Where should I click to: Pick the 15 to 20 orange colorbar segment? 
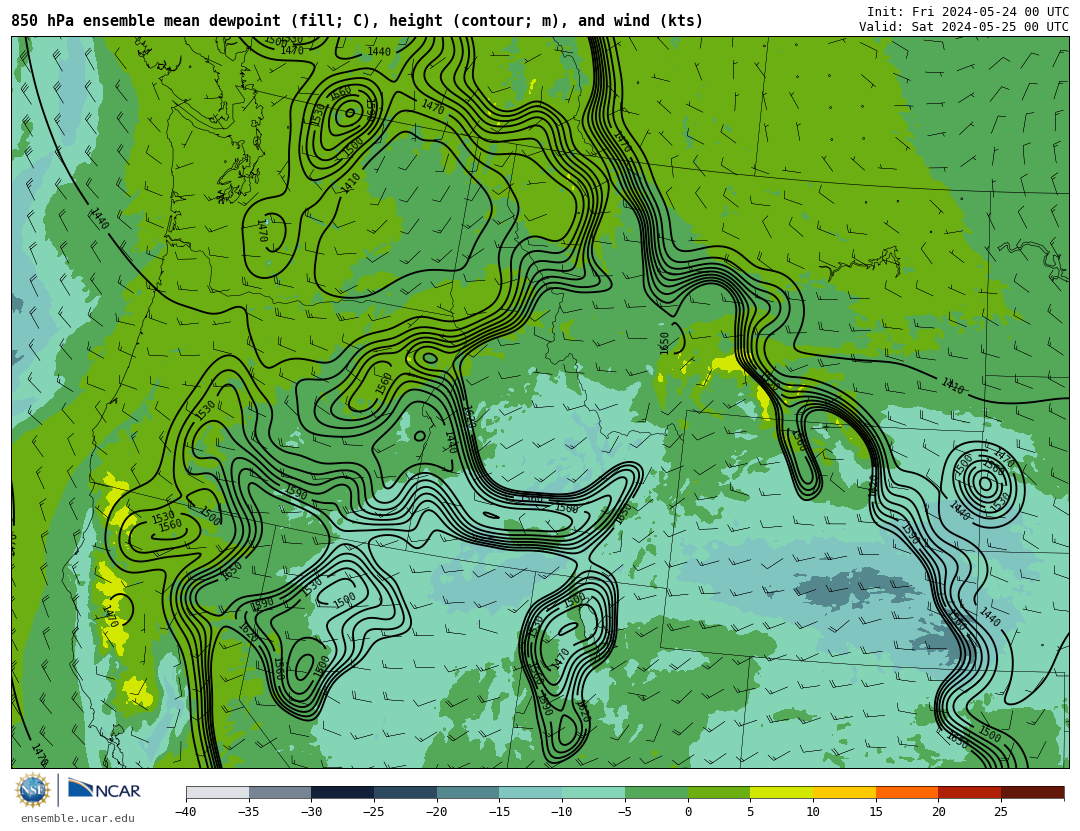[907, 792]
